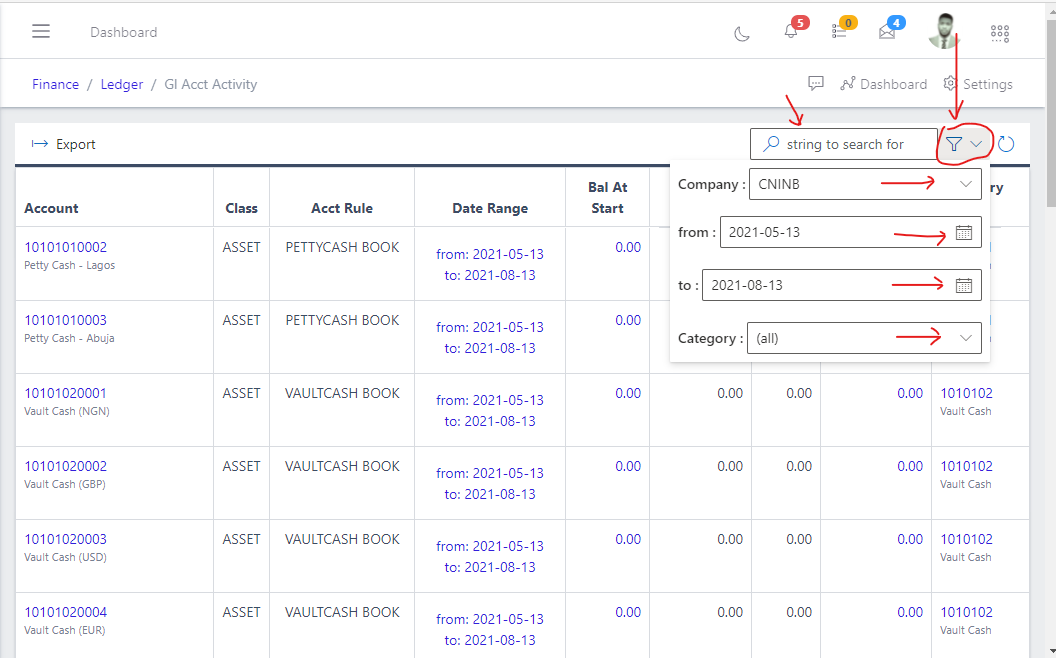Open the inbox mail icon
Screen dimensions: 1056x658
[x=886, y=31]
